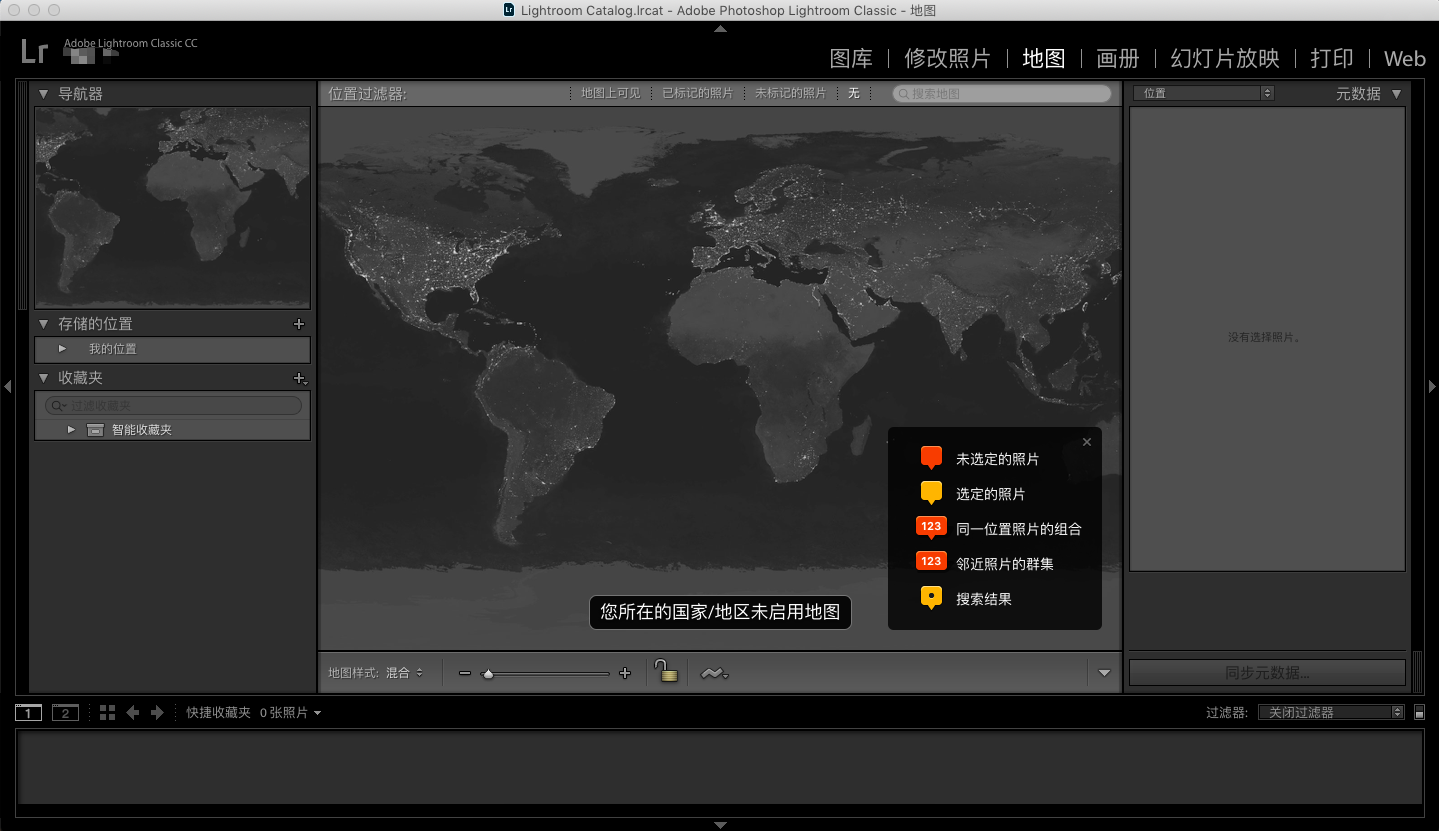1439x831 pixels.
Task: Click the 过滤收藏夹 search field
Action: pyautogui.click(x=173, y=406)
